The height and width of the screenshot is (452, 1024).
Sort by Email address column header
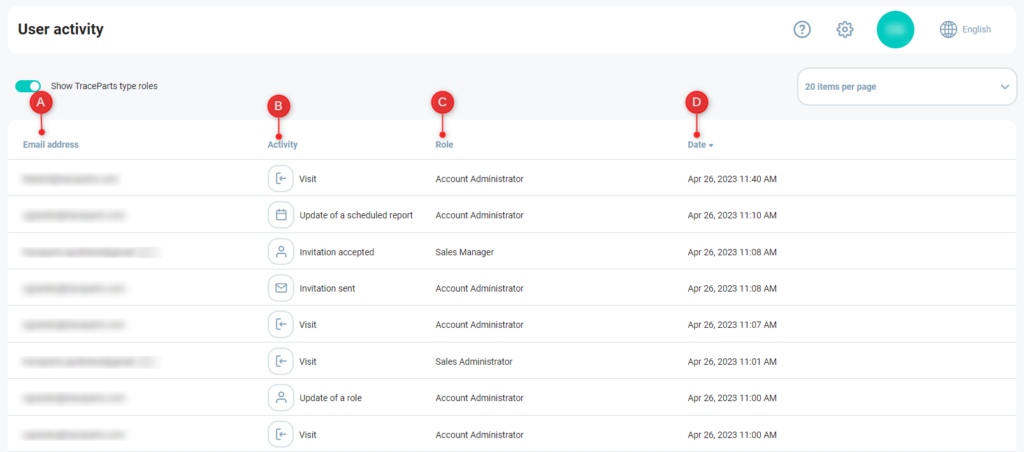51,145
